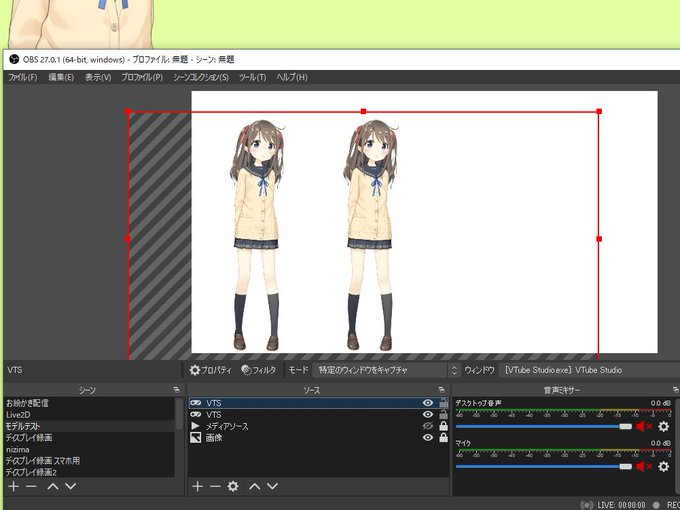Screen dimensions: 680x510
Task: Click the right-middle red resize handle
Action: click(x=599, y=239)
